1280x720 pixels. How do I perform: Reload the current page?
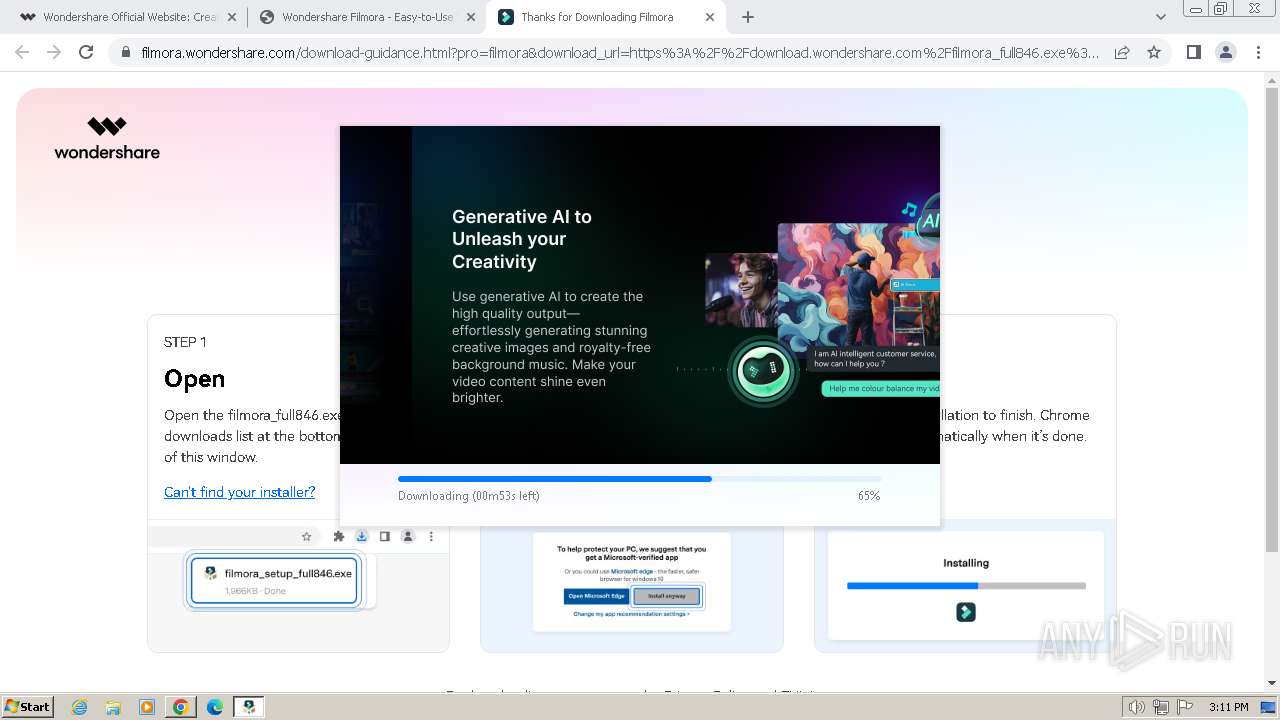tap(86, 52)
